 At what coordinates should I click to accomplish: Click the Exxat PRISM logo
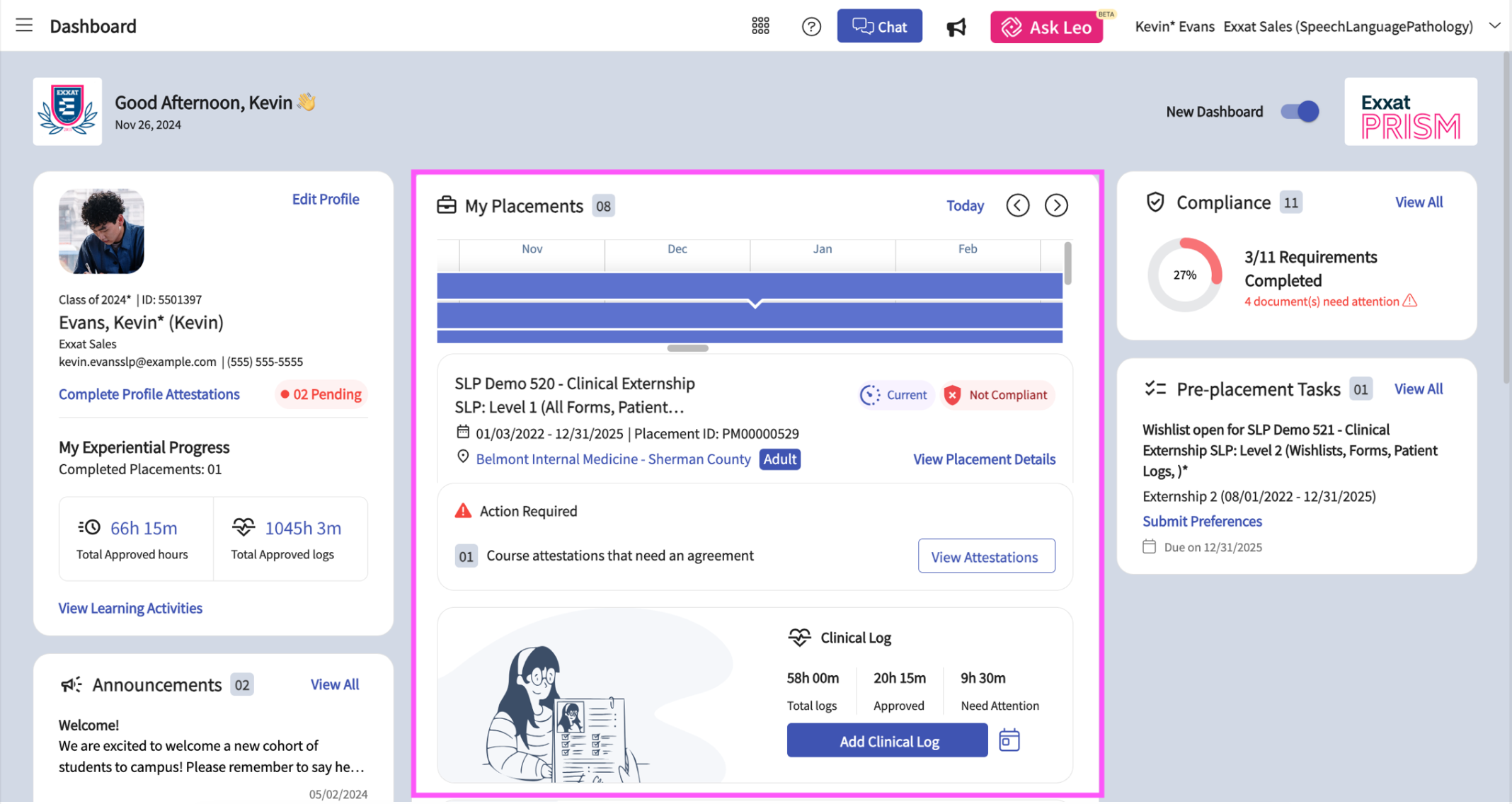[1410, 112]
